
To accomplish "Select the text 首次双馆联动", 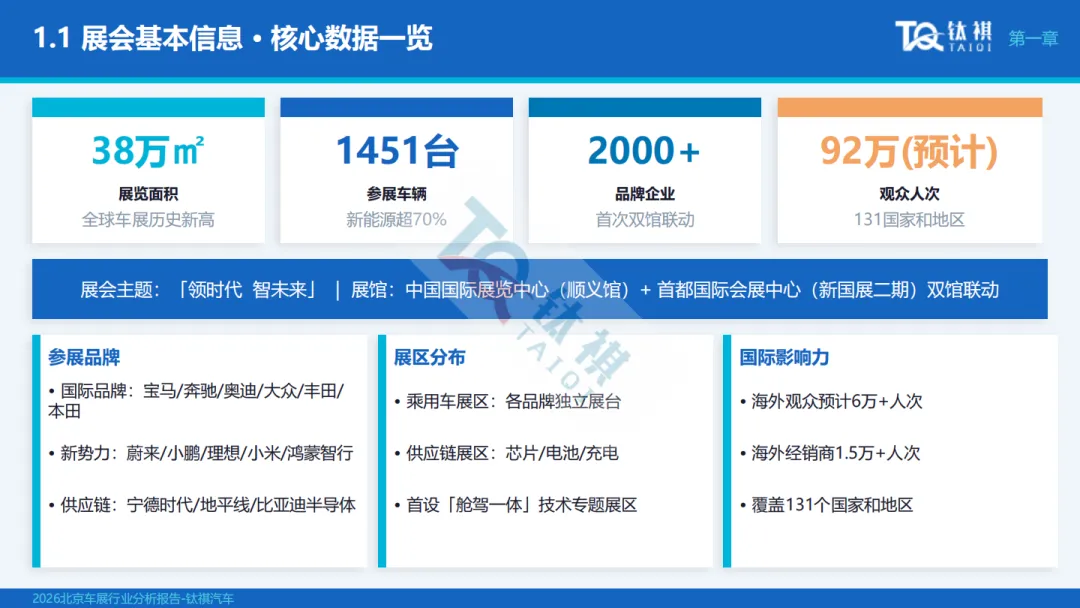I will pyautogui.click(x=645, y=220).
